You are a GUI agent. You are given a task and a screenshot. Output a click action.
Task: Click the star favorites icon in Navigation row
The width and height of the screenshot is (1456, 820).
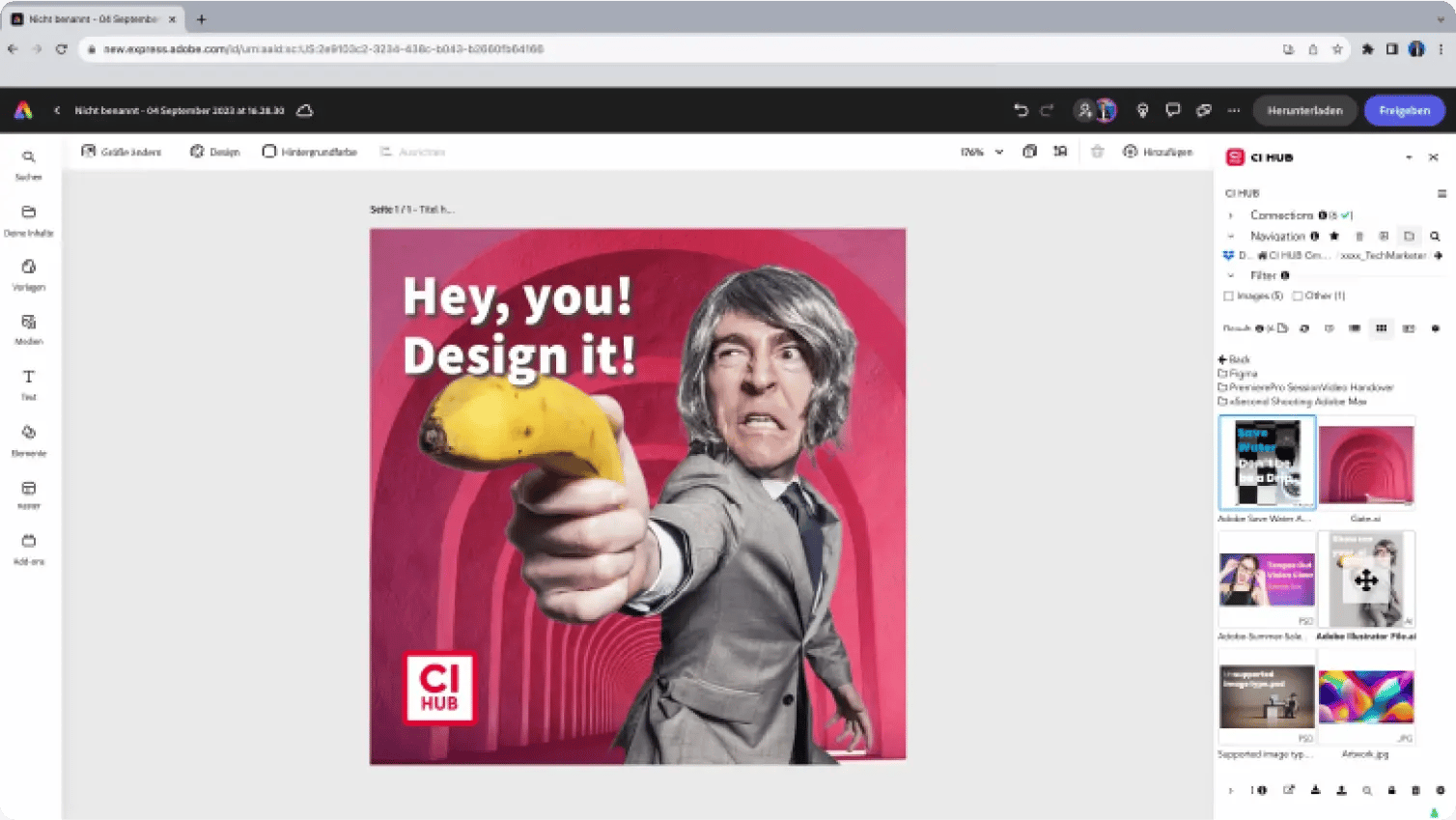pos(1334,236)
